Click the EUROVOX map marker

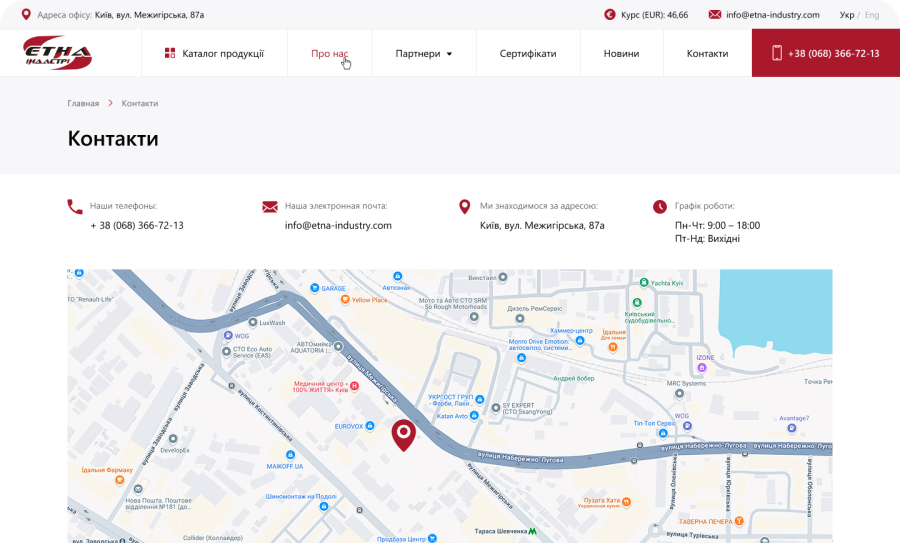coord(370,426)
